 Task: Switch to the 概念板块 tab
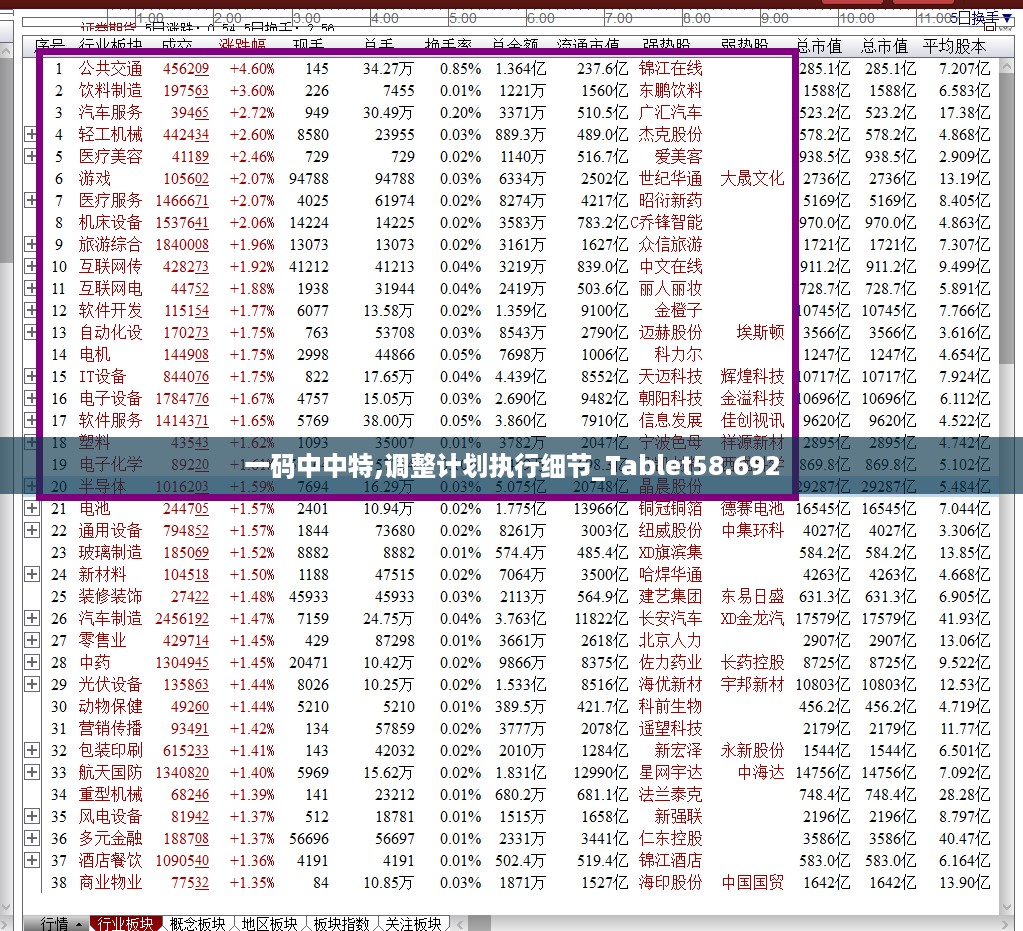click(198, 923)
